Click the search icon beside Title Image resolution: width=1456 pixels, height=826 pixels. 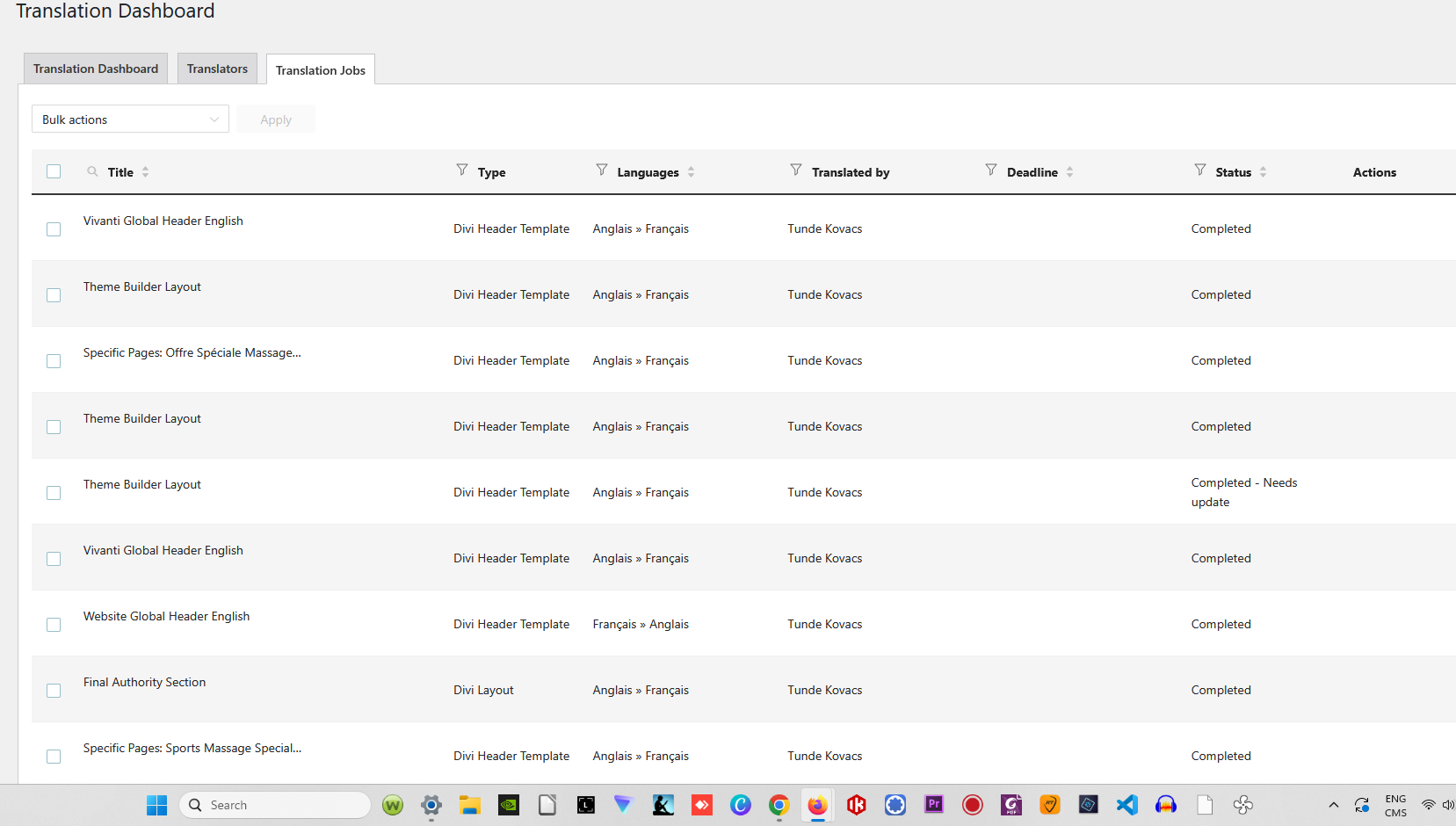click(92, 171)
